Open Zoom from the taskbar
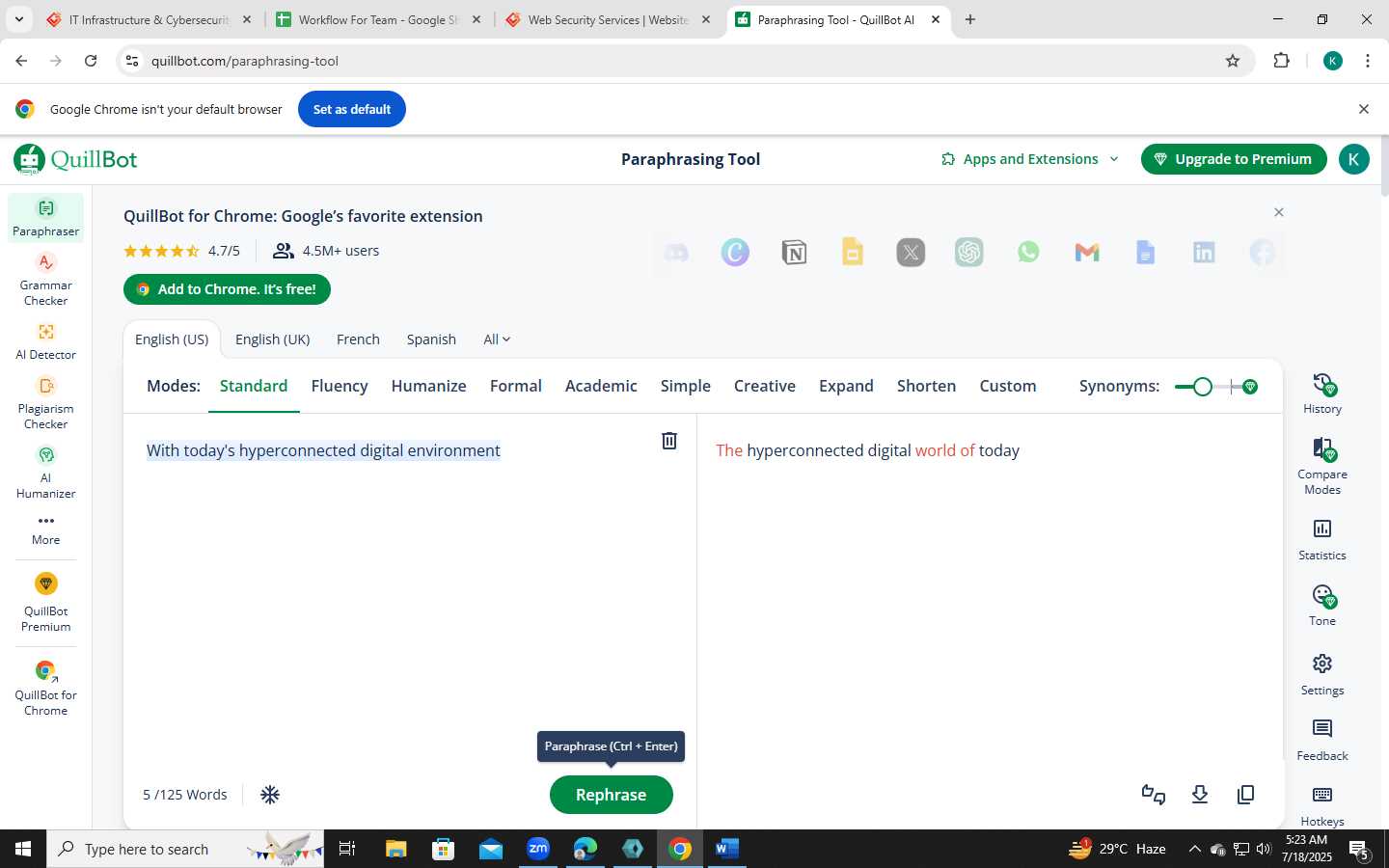1389x868 pixels. (x=538, y=849)
